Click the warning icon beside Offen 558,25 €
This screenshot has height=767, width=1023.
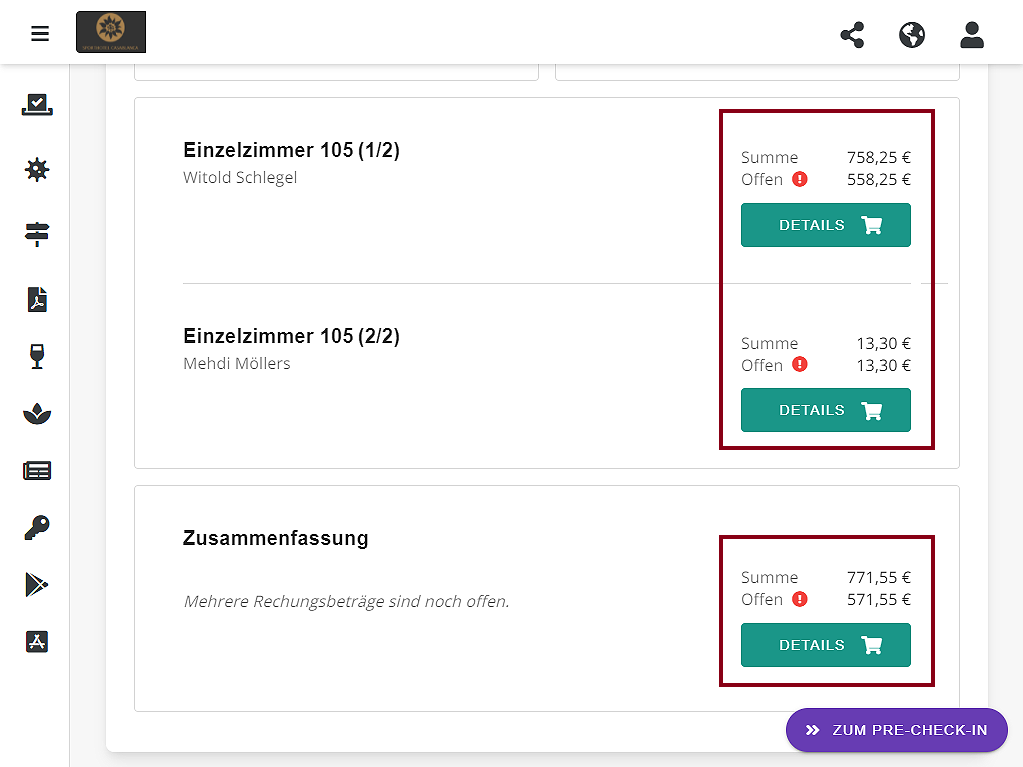pyautogui.click(x=799, y=179)
